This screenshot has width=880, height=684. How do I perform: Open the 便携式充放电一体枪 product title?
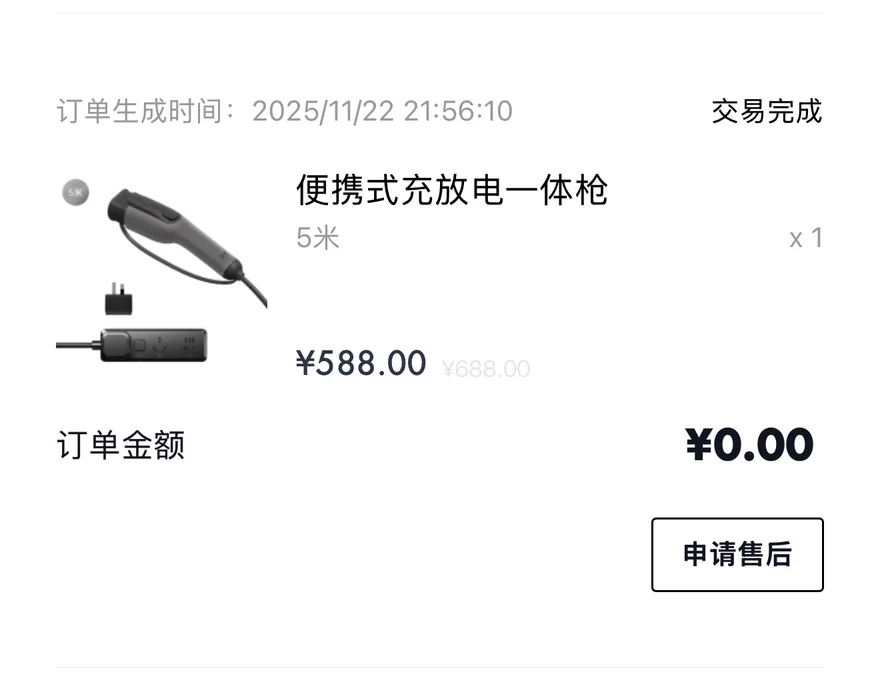tap(452, 190)
